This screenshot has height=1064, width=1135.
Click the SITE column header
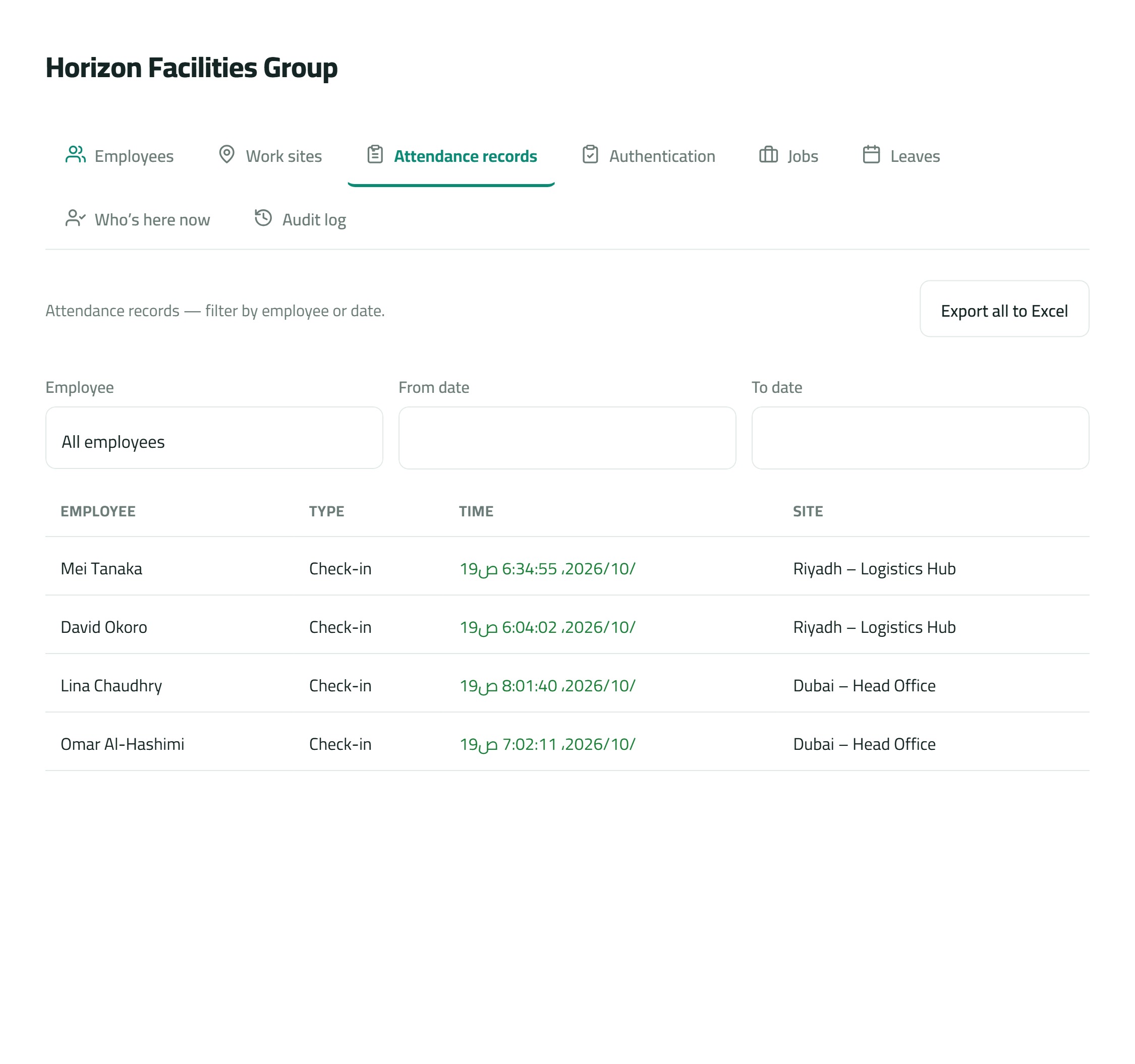point(808,511)
